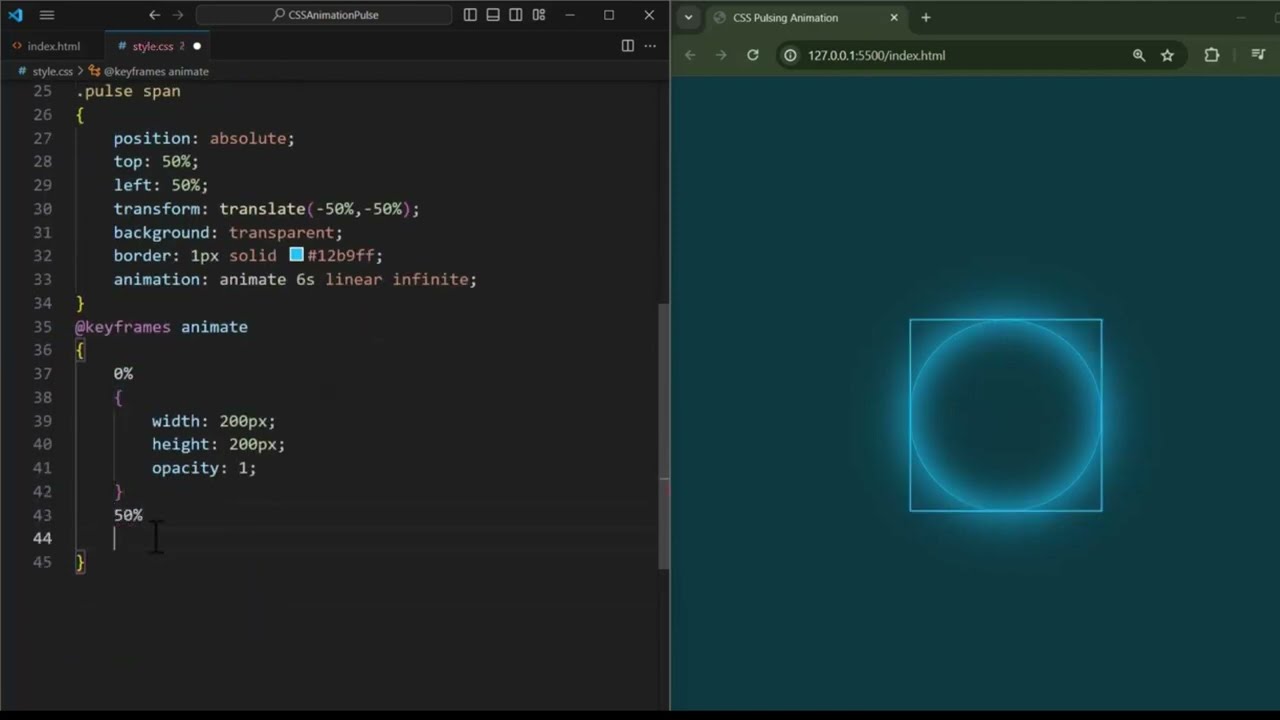
Task: Close the CSS Pulsing Animation browser tab
Action: (894, 18)
